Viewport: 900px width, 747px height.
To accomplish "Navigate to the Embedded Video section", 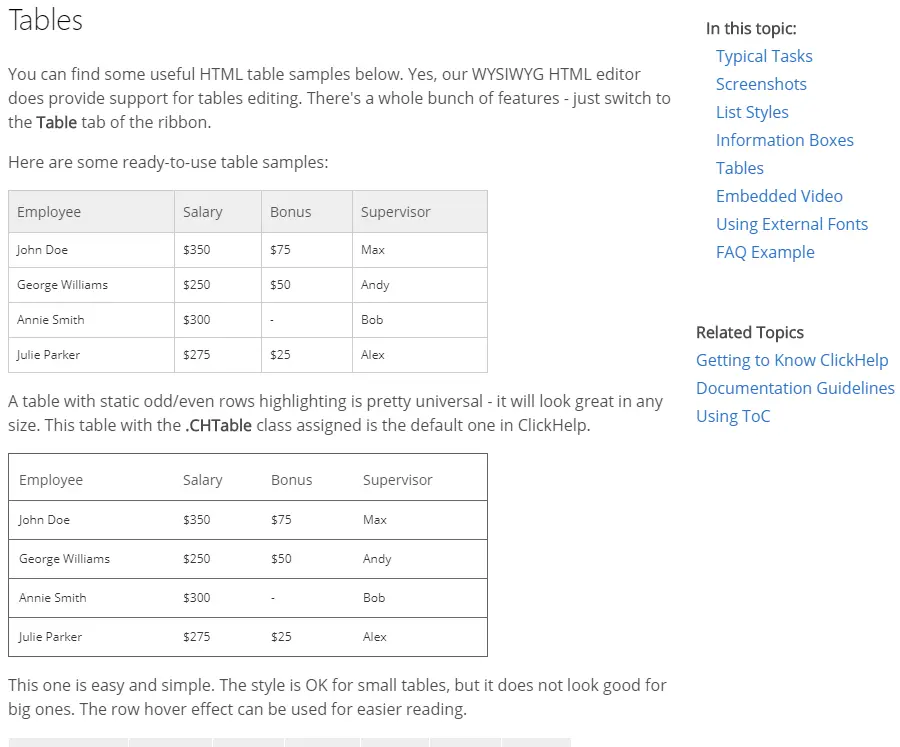I will 779,196.
